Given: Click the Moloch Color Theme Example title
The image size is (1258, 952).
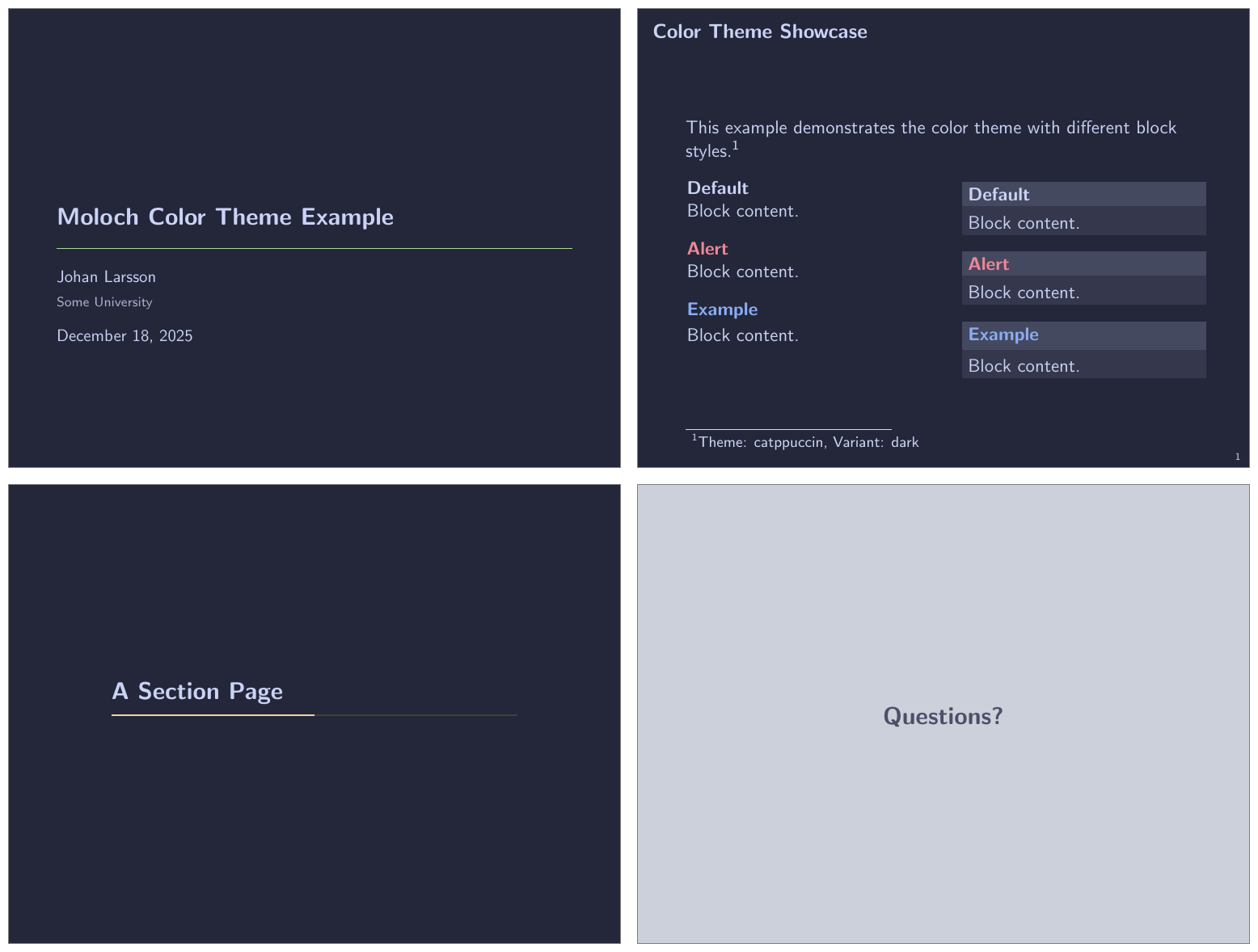Looking at the screenshot, I should click(225, 217).
